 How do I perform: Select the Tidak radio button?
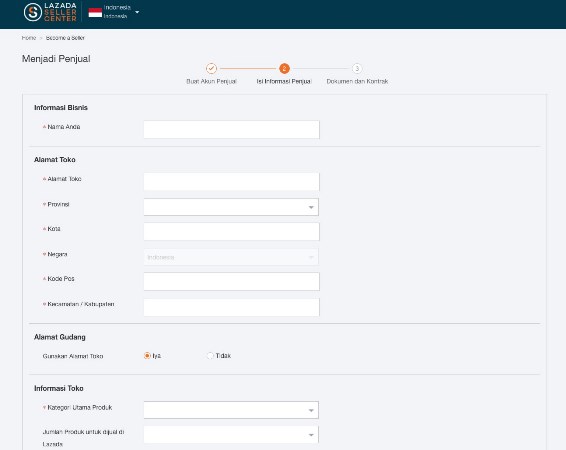(210, 356)
